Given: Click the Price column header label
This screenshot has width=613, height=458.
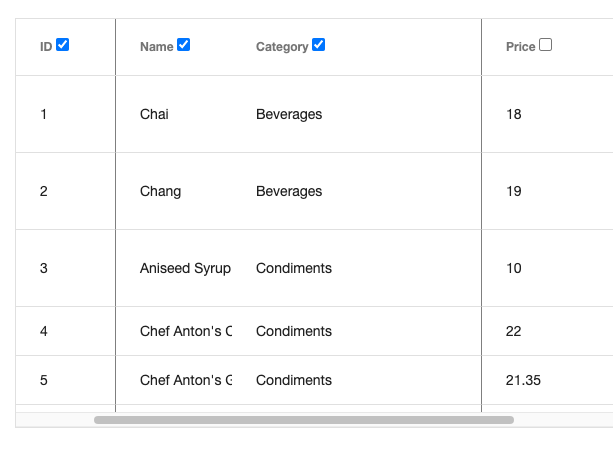Looking at the screenshot, I should point(520,47).
